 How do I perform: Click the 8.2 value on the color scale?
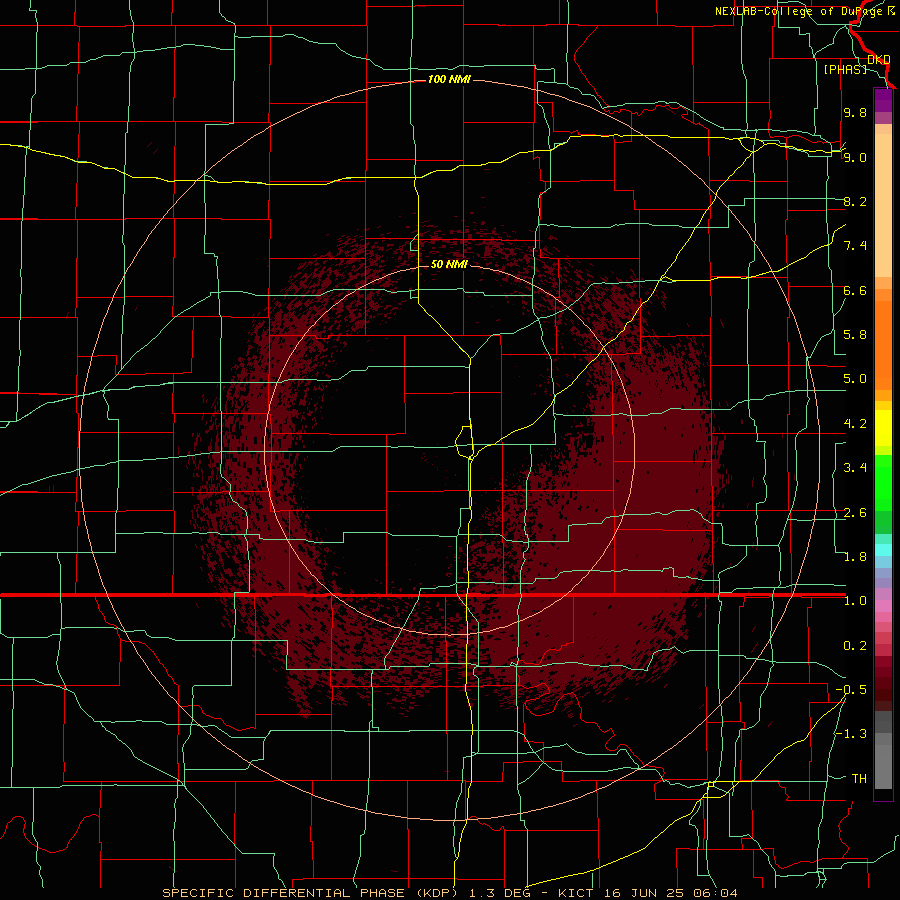pos(855,201)
